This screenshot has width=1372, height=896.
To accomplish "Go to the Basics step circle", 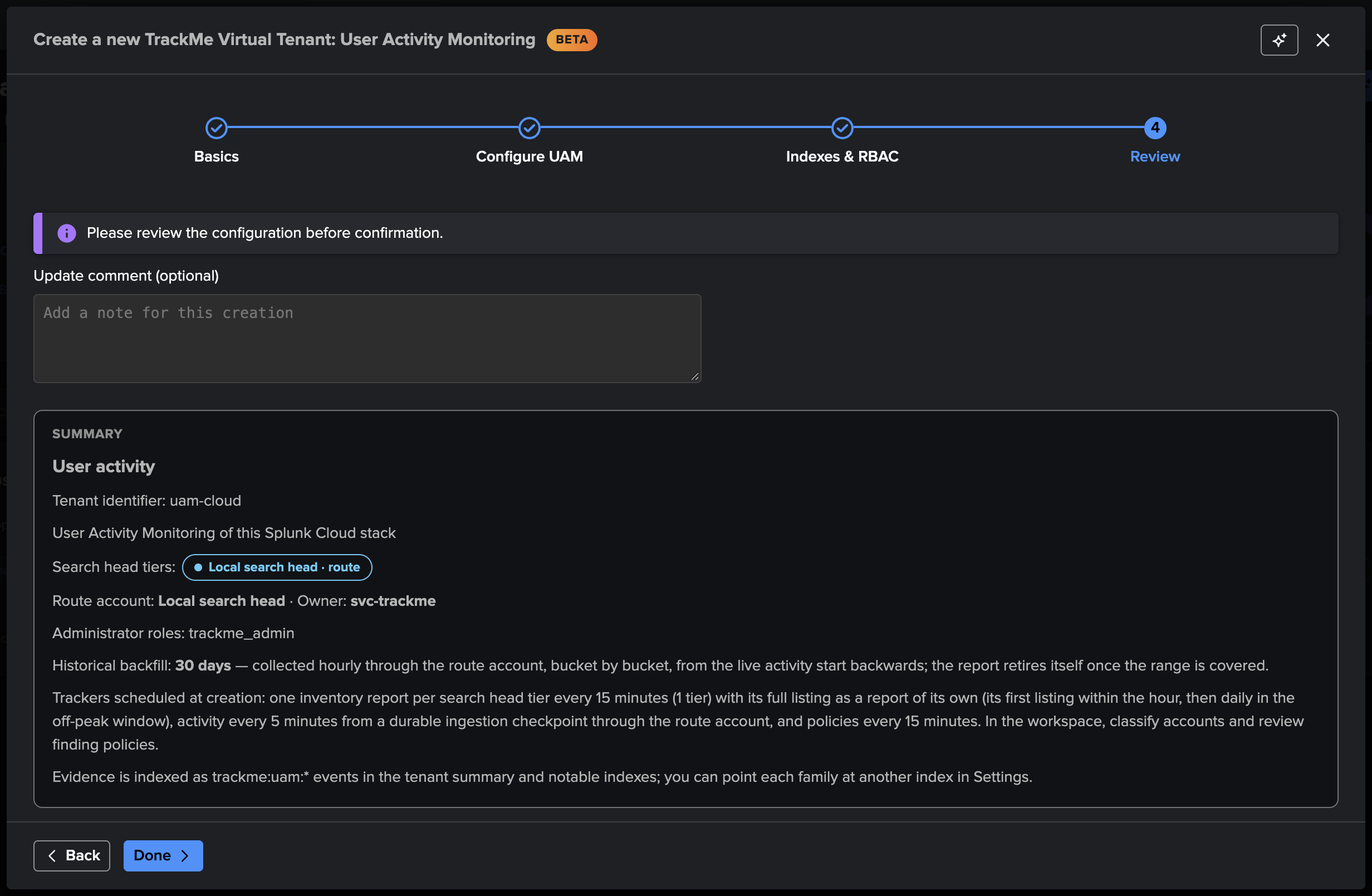I will tap(216, 128).
